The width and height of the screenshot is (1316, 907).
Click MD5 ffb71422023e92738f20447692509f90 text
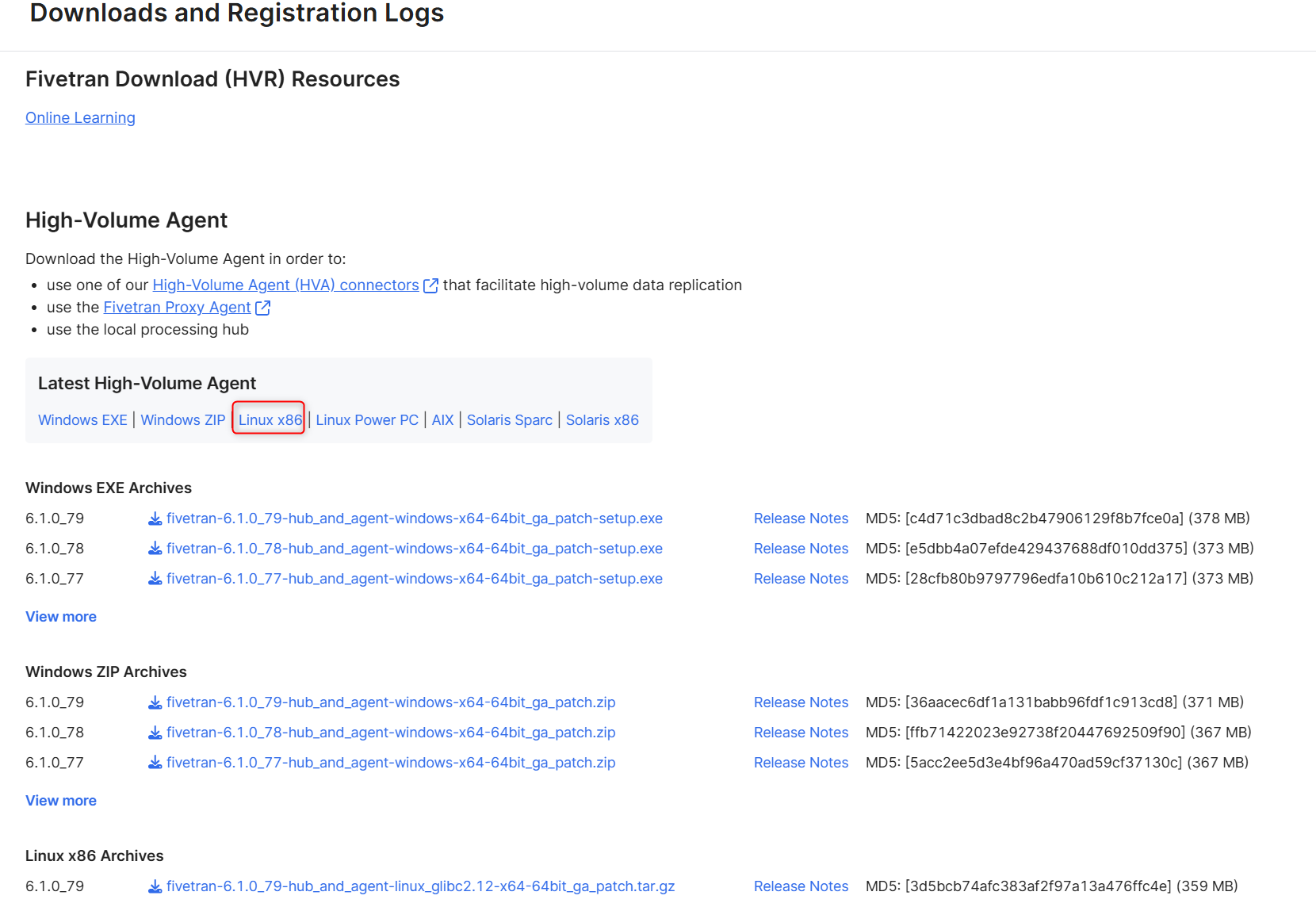pos(1058,733)
